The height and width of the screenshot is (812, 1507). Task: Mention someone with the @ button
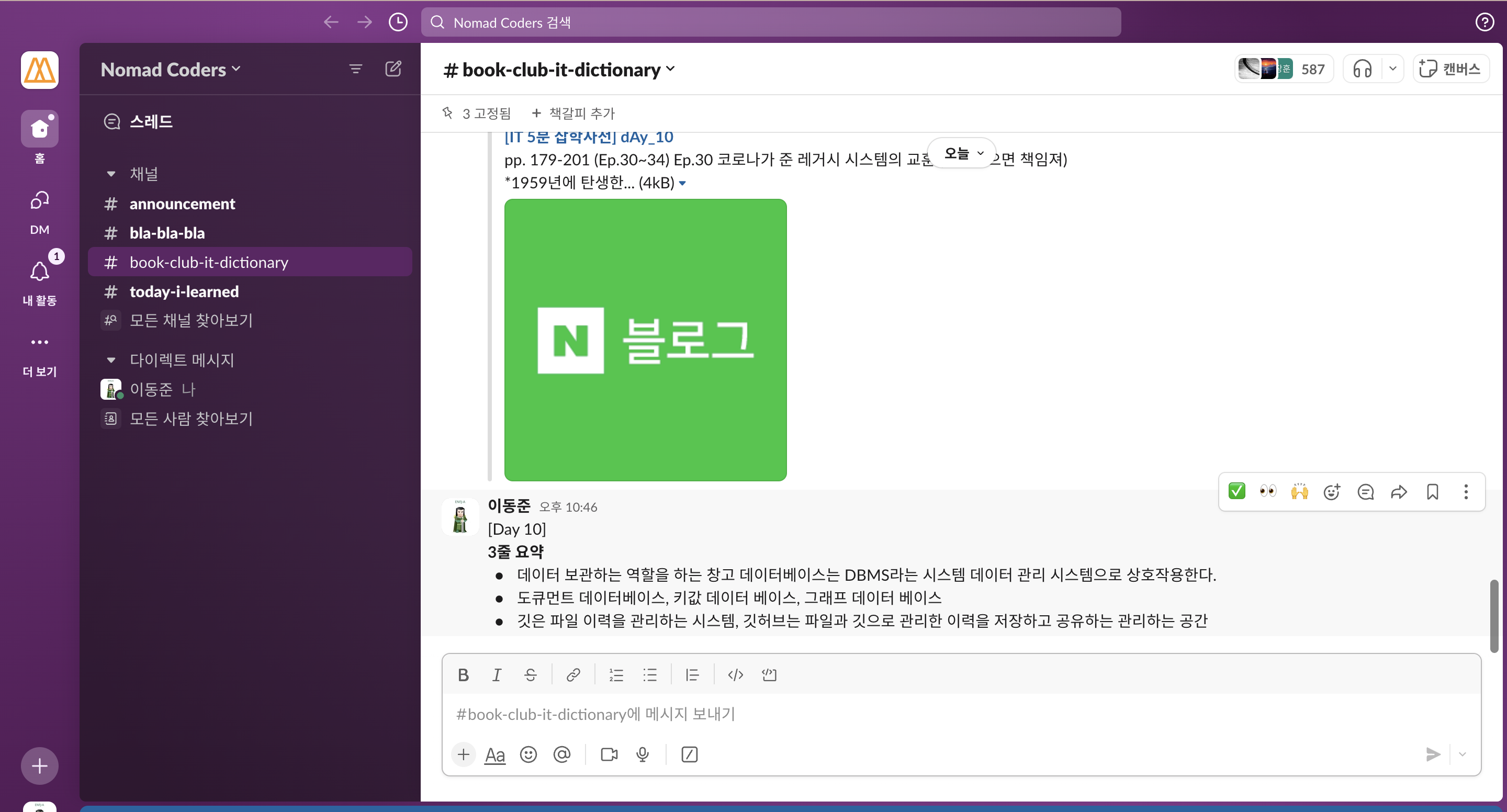point(561,754)
